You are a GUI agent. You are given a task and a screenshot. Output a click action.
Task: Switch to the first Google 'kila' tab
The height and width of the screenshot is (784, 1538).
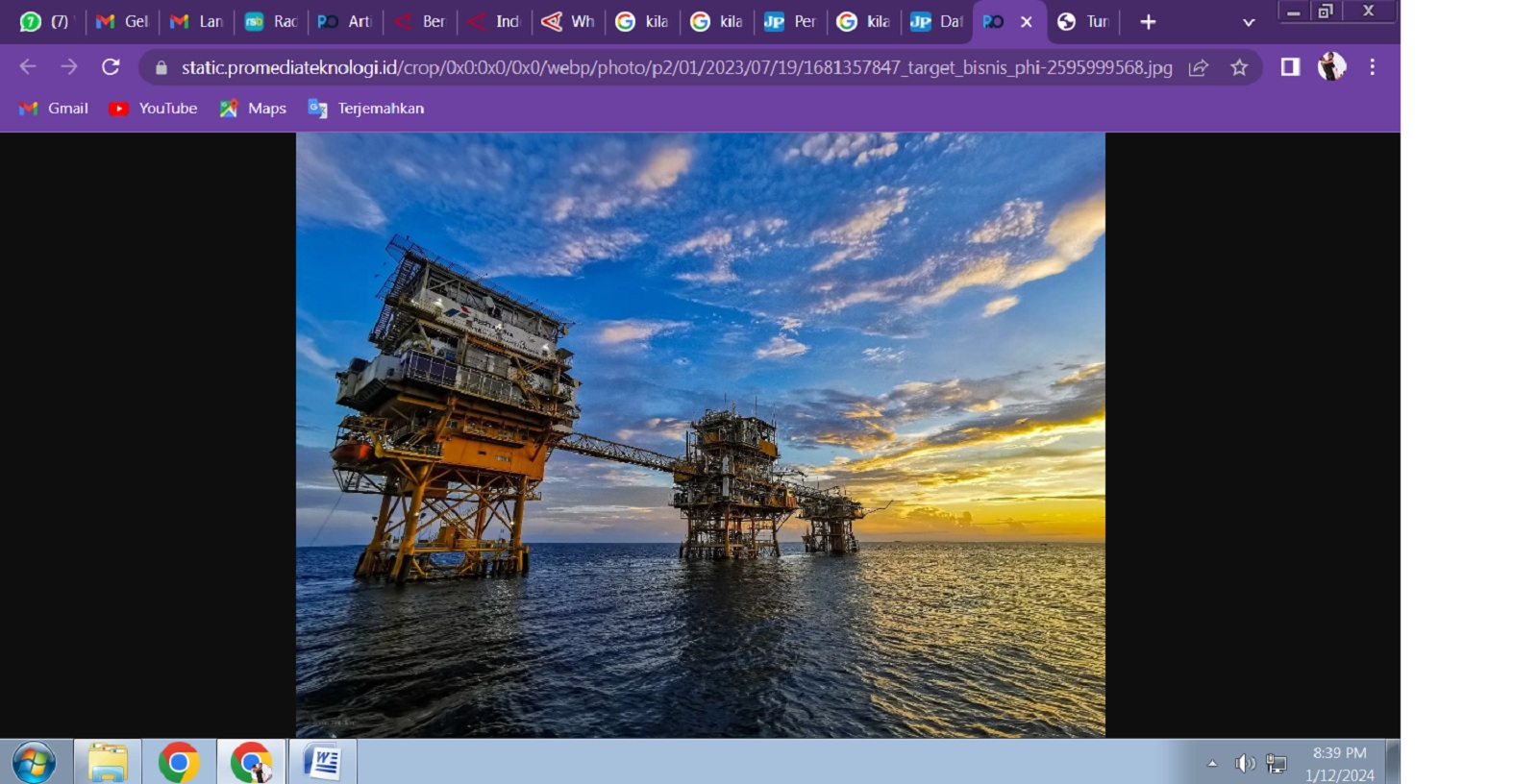coord(643,21)
